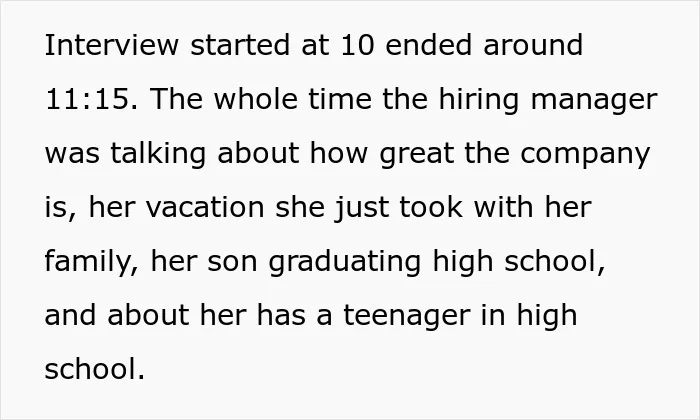Click the word "took" on the fourth line

(x=431, y=208)
